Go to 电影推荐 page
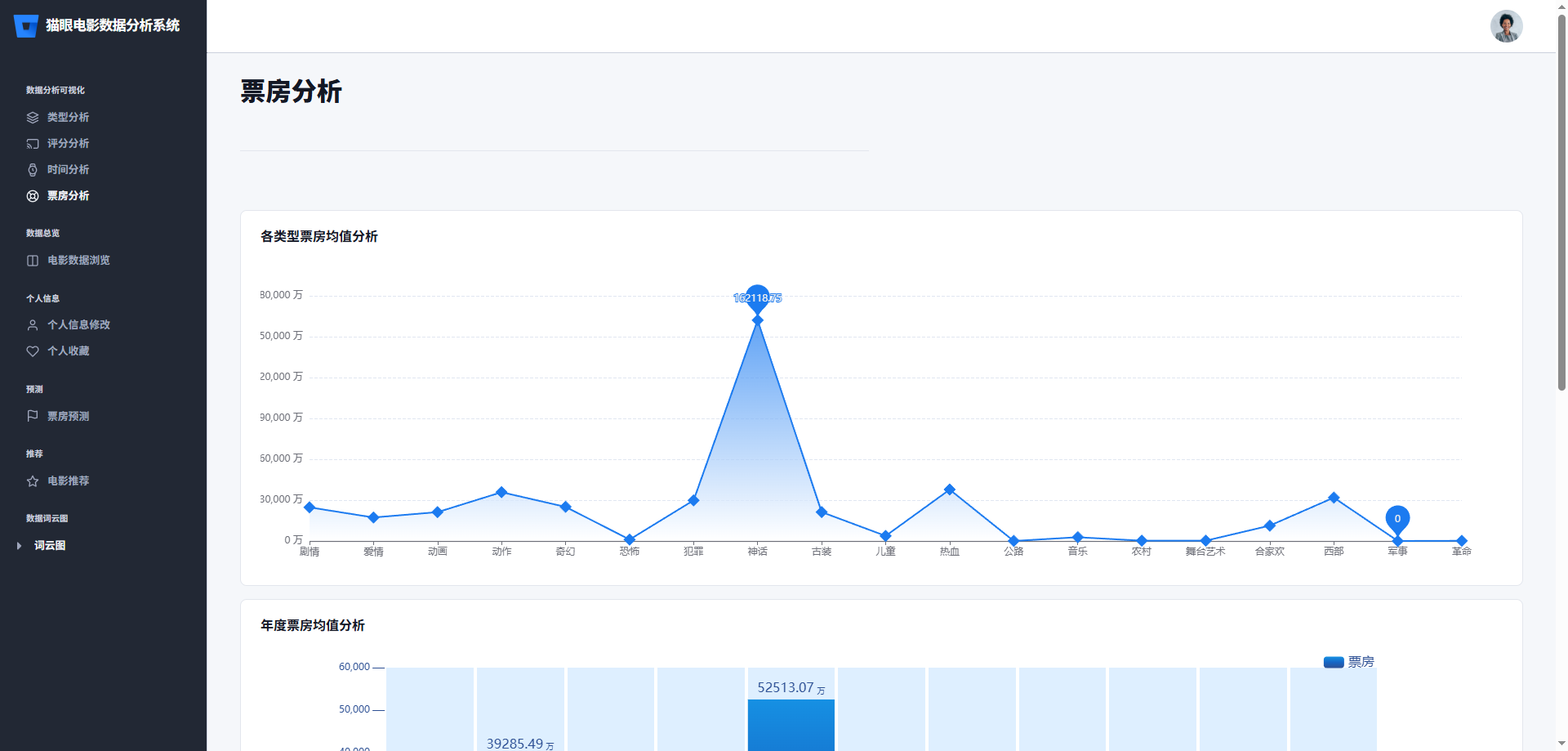The height and width of the screenshot is (751, 1568). (68, 481)
